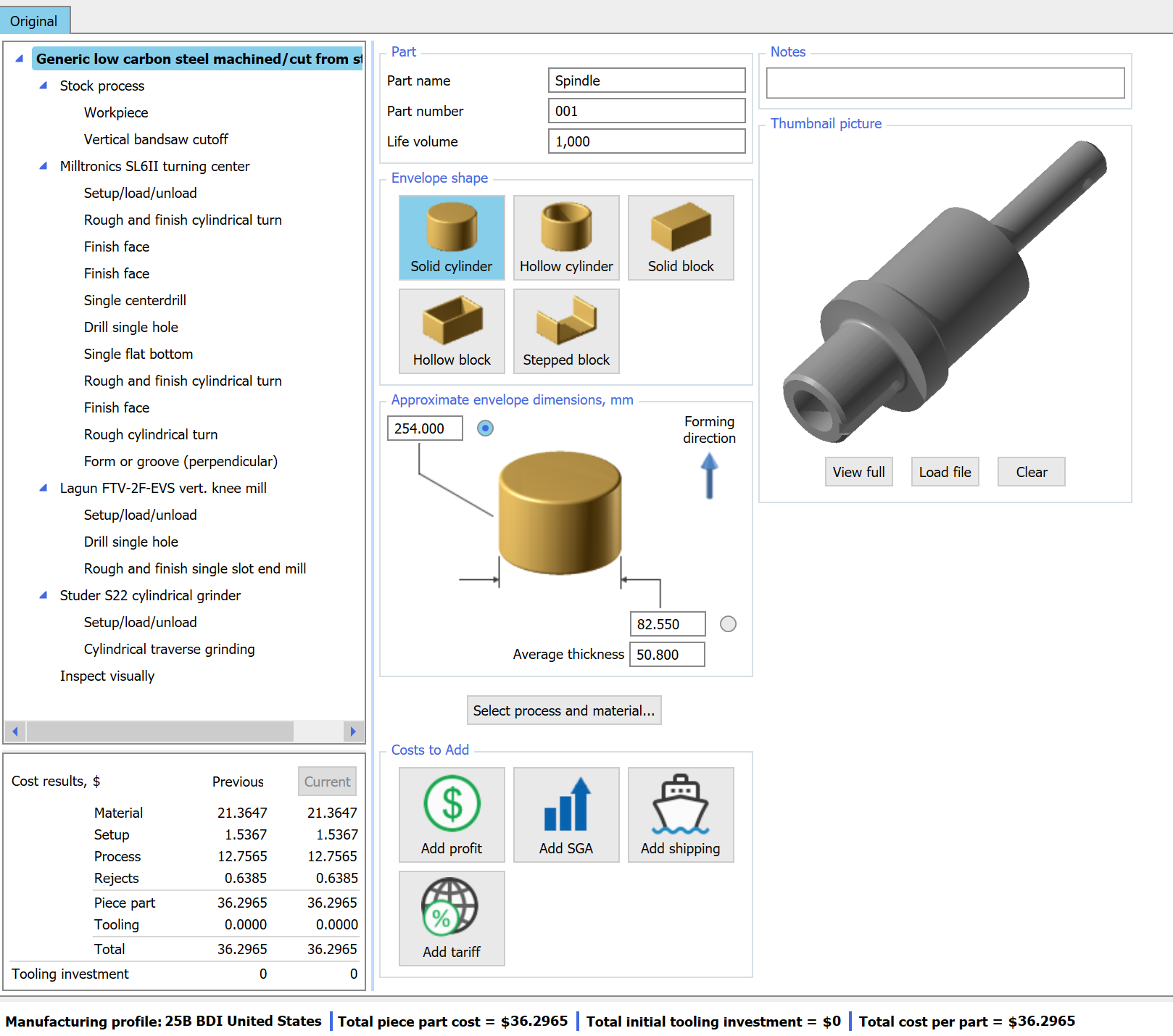Pick the Stepped block envelope shape

(x=565, y=330)
